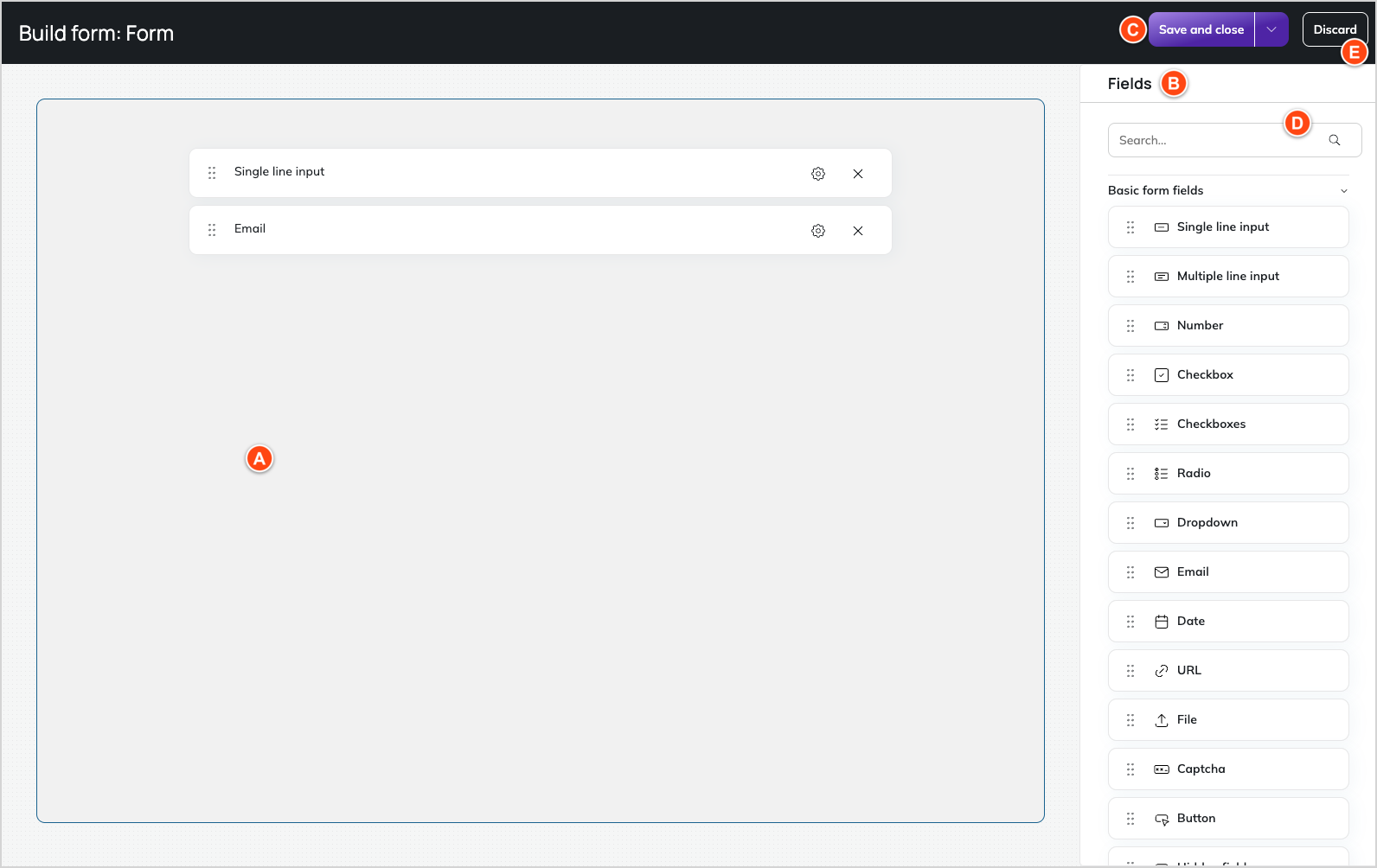Select the Email envelope icon in sidebar
This screenshot has width=1377, height=868.
1162,572
